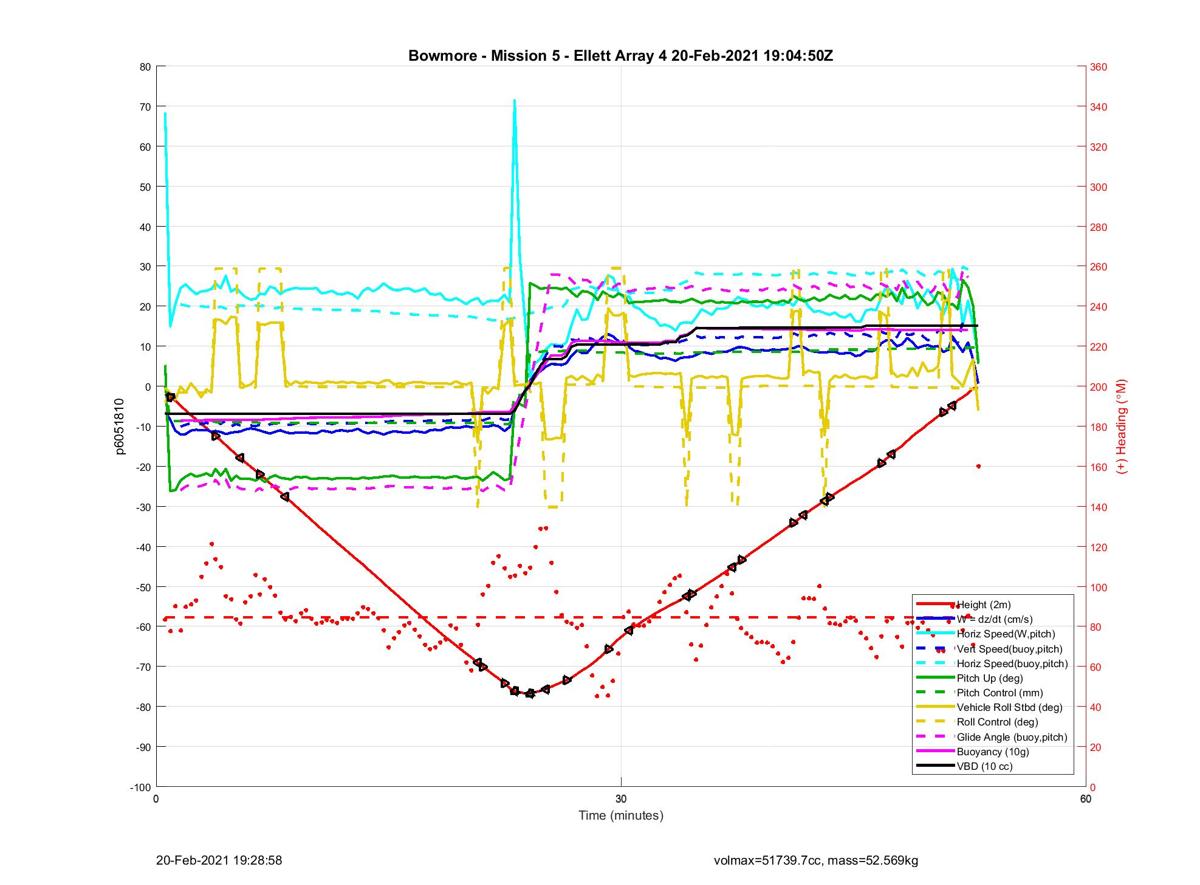Click the '30' tick on the time axis
The height and width of the screenshot is (885, 1200).
621,799
